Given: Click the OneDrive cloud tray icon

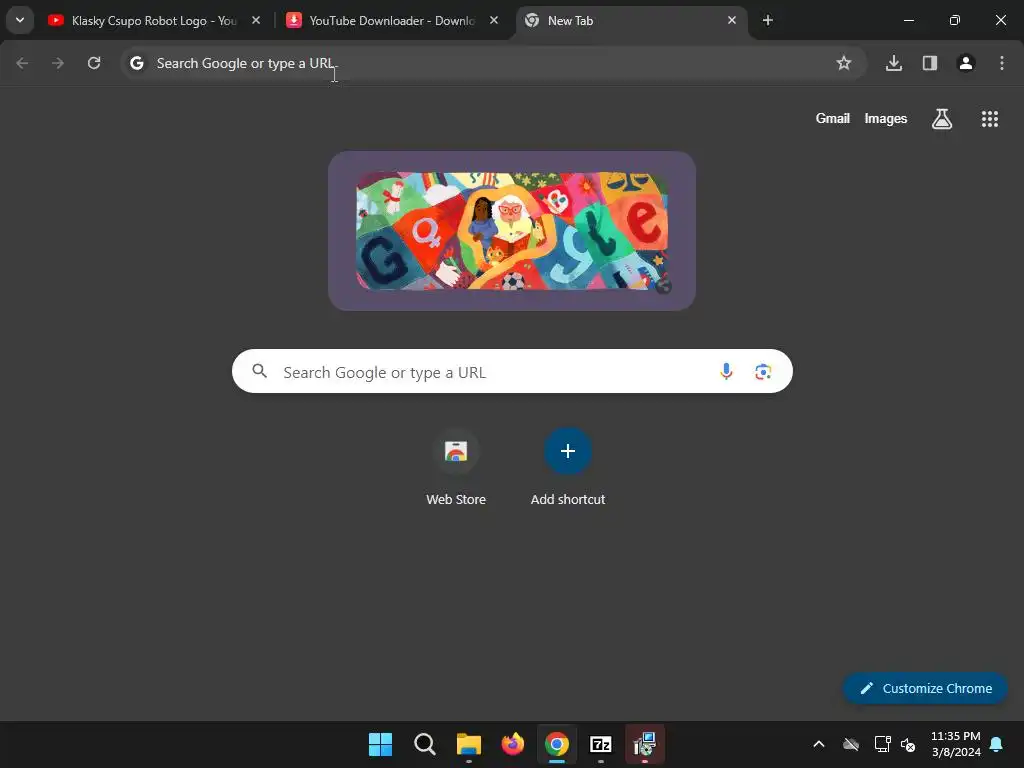Looking at the screenshot, I should click(x=850, y=744).
